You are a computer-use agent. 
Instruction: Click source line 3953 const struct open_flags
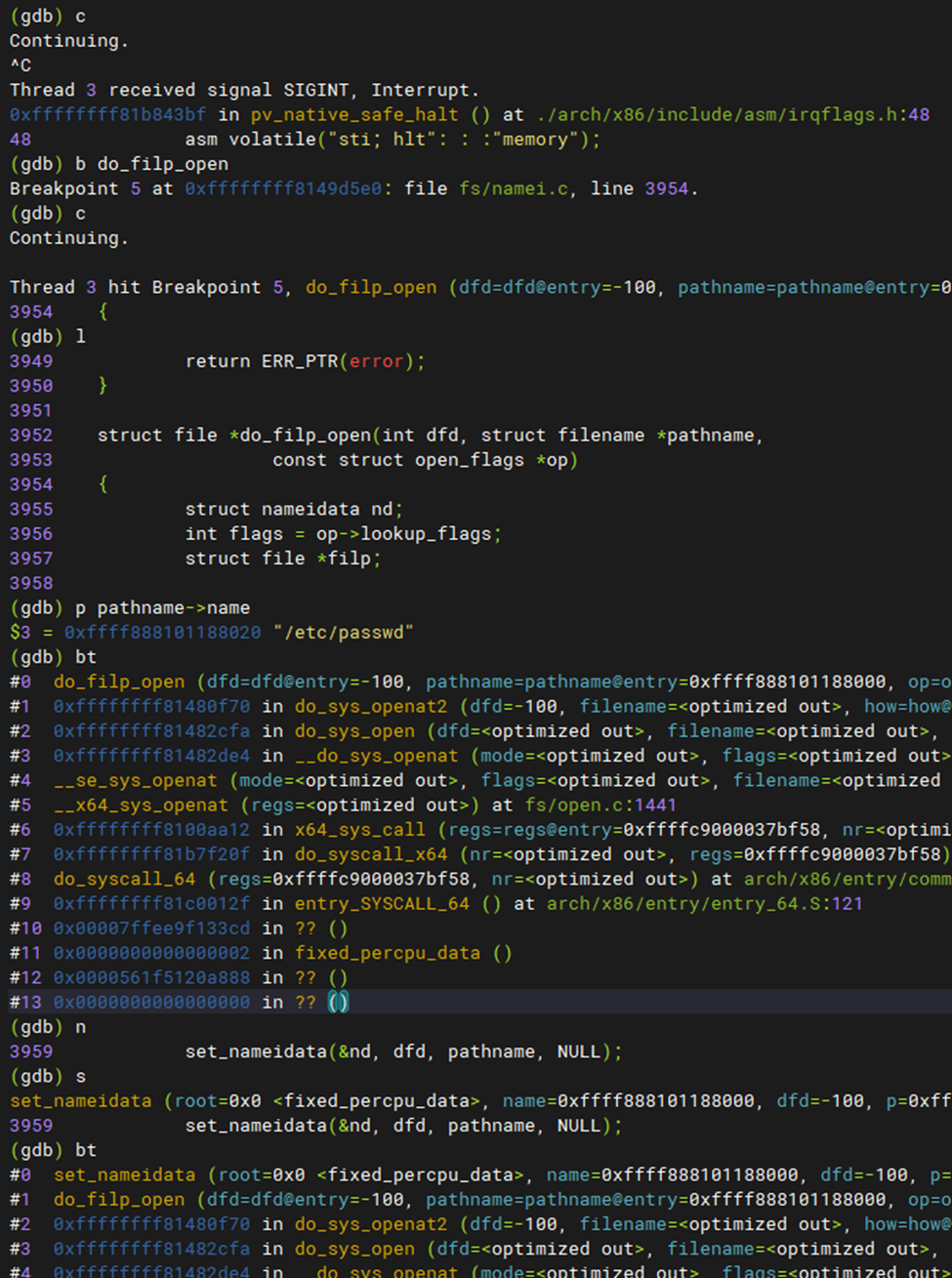tap(294, 460)
